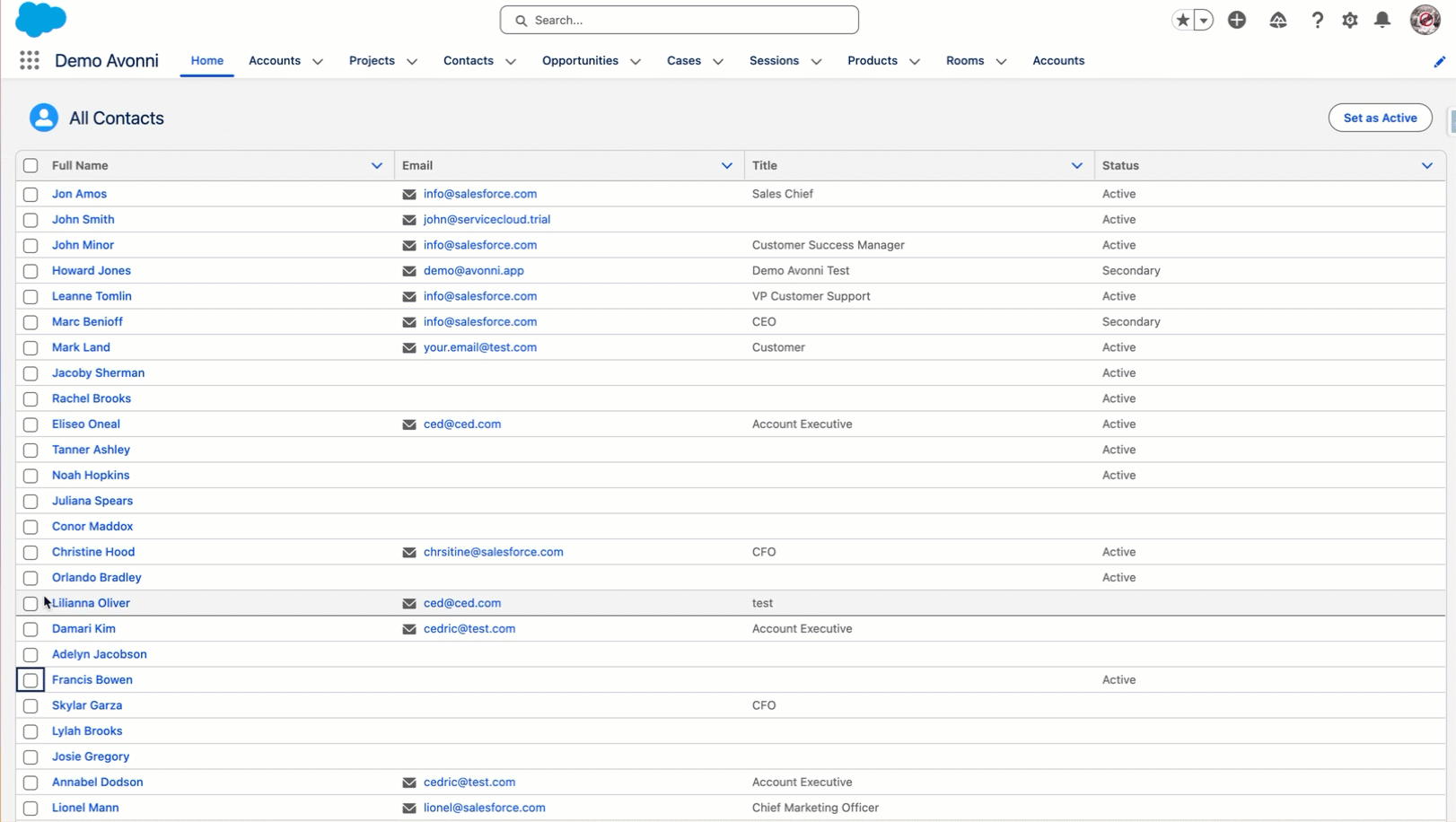
Task: Check the box for Jon Amos
Action: tap(31, 194)
